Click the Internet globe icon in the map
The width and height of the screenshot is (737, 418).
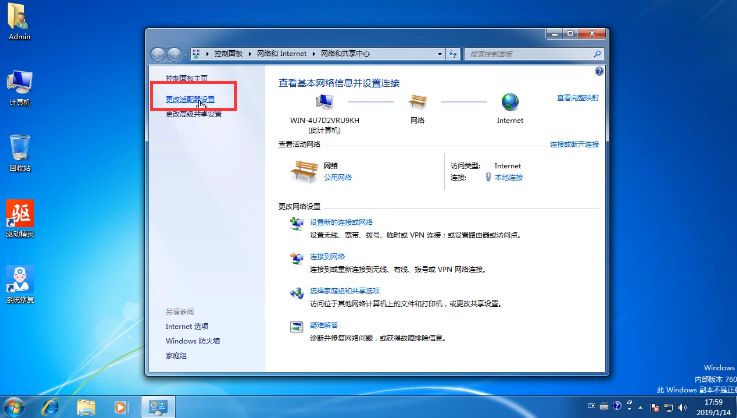point(510,102)
